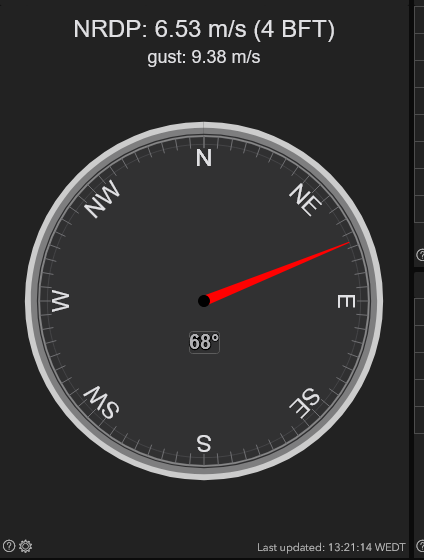Select the N label on the compass

tap(204, 158)
